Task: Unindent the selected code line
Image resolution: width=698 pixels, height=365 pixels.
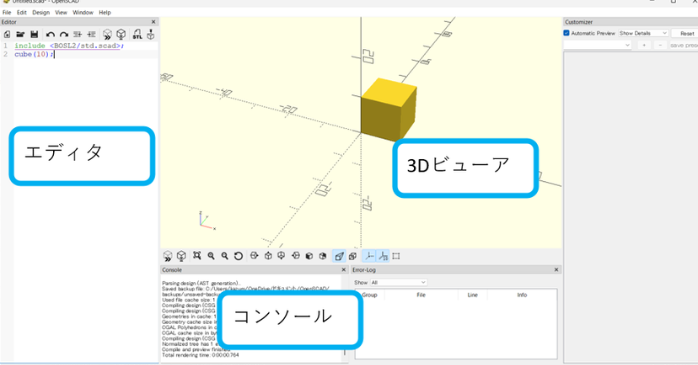Action: 77,34
